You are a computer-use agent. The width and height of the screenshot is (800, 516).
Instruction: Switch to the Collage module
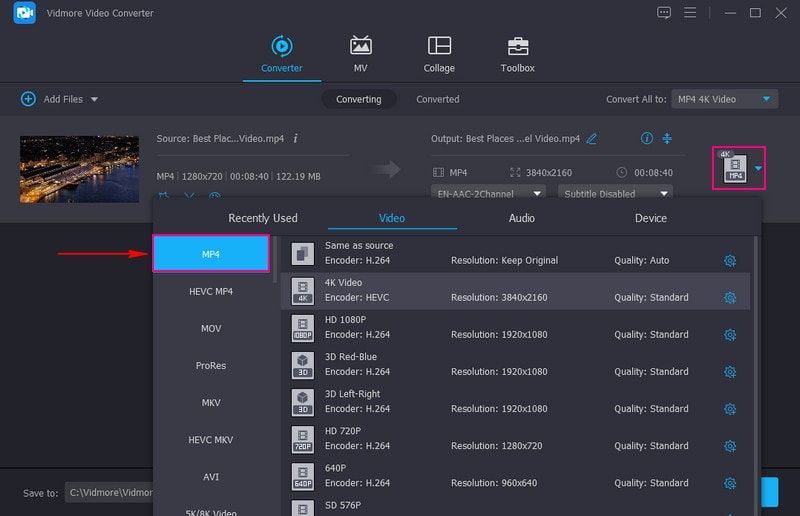pos(439,54)
